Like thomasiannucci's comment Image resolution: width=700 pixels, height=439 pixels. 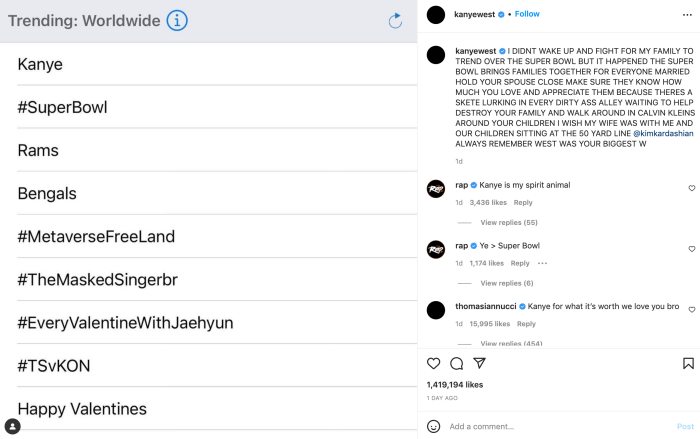(x=691, y=306)
